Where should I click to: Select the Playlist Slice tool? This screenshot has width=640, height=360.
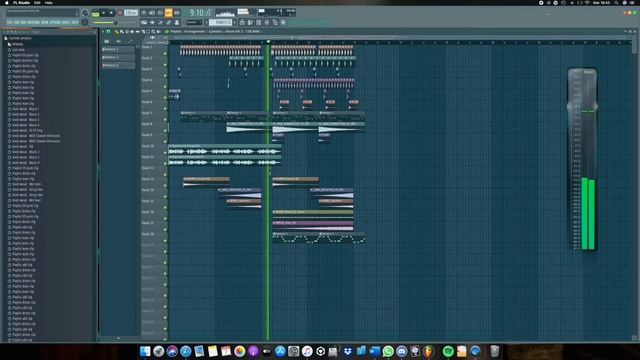(143, 31)
